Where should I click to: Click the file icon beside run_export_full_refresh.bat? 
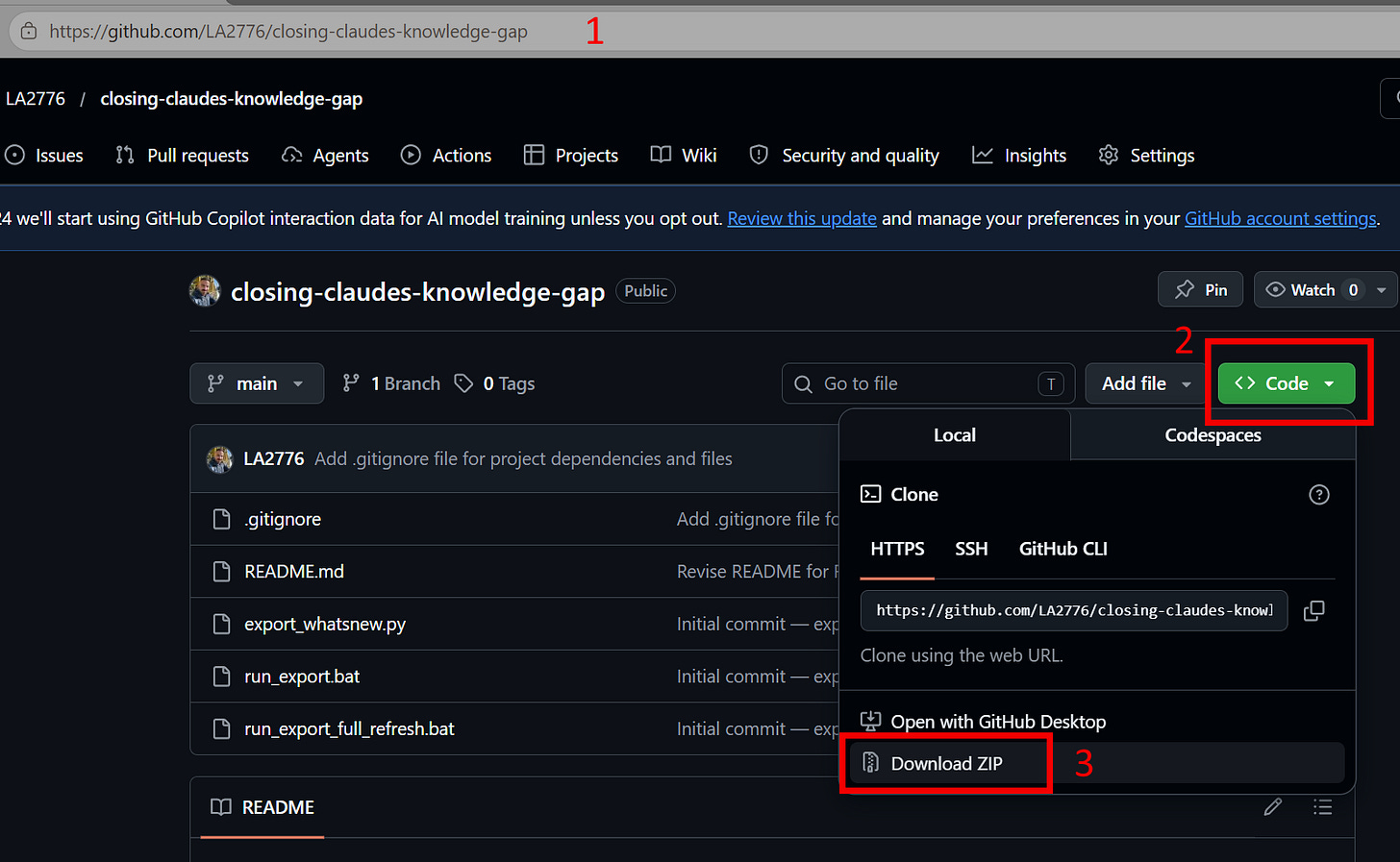(x=221, y=729)
